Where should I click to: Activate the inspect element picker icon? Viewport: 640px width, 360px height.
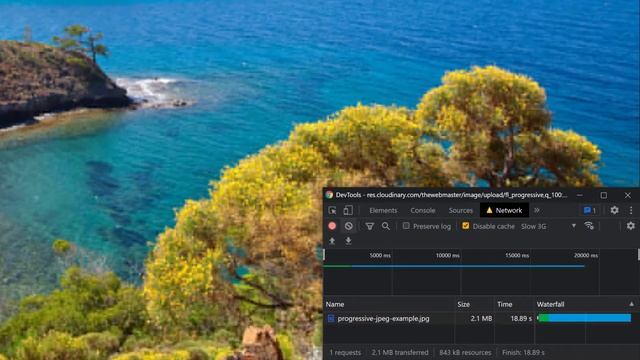(x=332, y=210)
